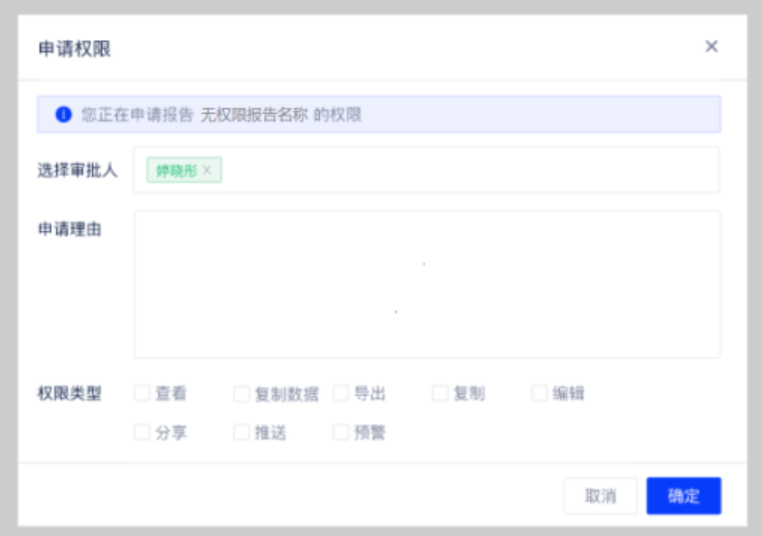Tick the 复制数据 permission checkbox
This screenshot has width=762, height=536.
coord(241,394)
